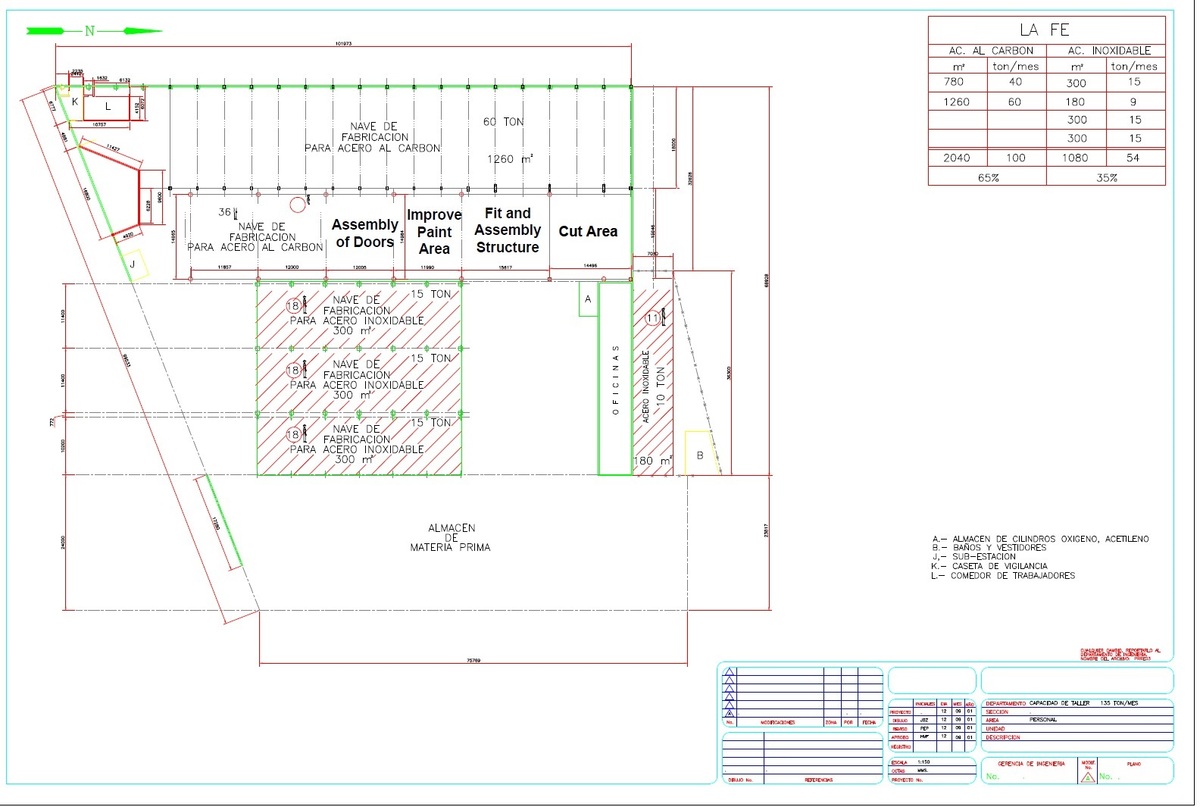
Task: Select the COMEDOR DE TRABAJADORES legend entry
Action: coord(1015,575)
